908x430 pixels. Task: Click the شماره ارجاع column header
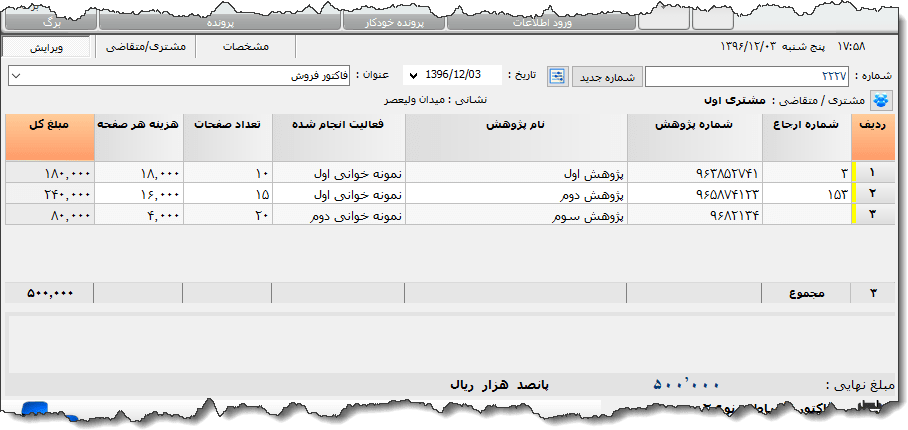click(806, 137)
